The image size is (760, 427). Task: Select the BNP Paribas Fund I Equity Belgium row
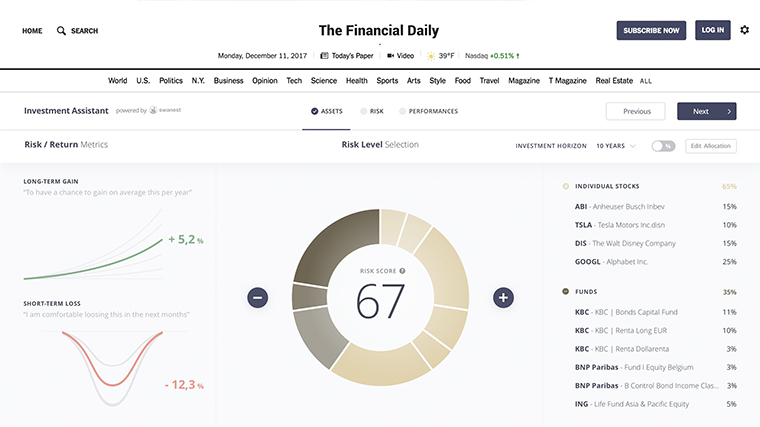click(655, 367)
